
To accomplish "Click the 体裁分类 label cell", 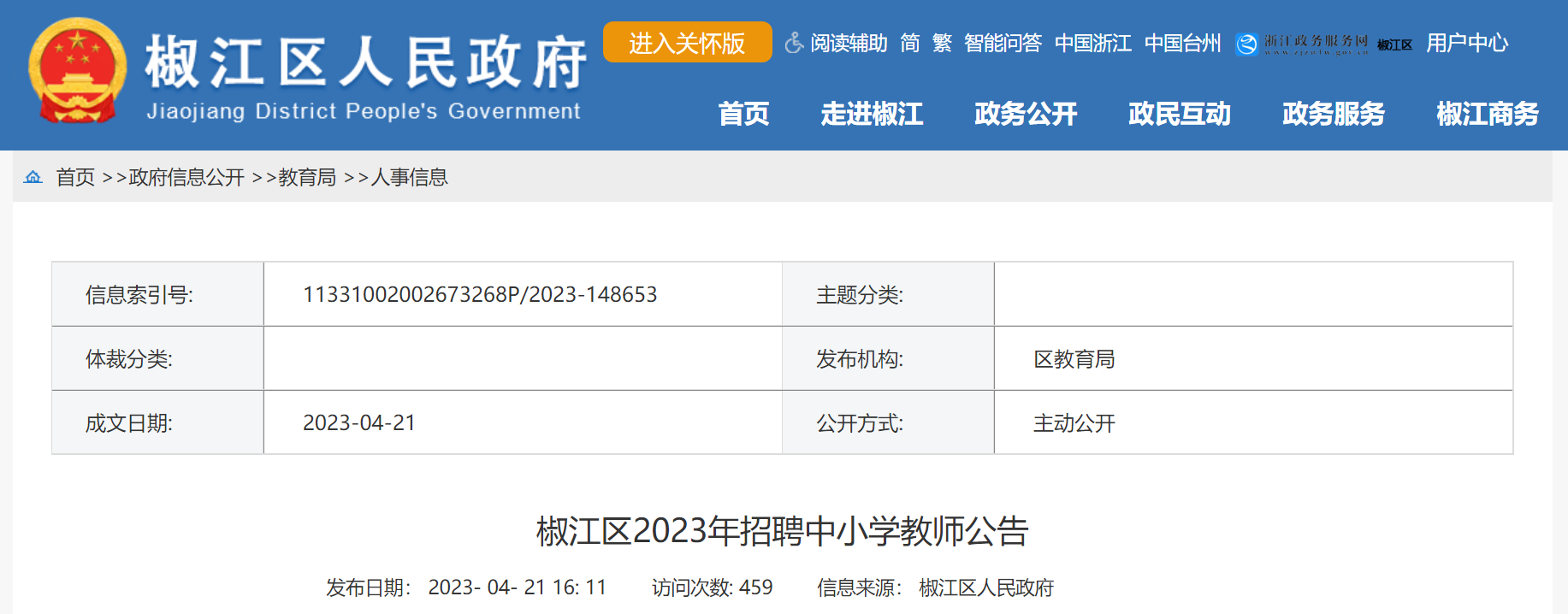I will click(157, 358).
